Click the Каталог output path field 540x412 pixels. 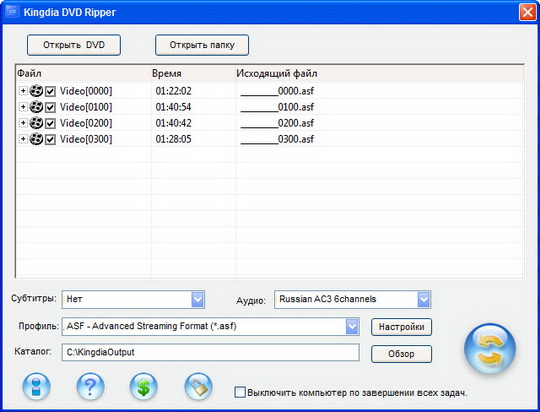point(210,352)
